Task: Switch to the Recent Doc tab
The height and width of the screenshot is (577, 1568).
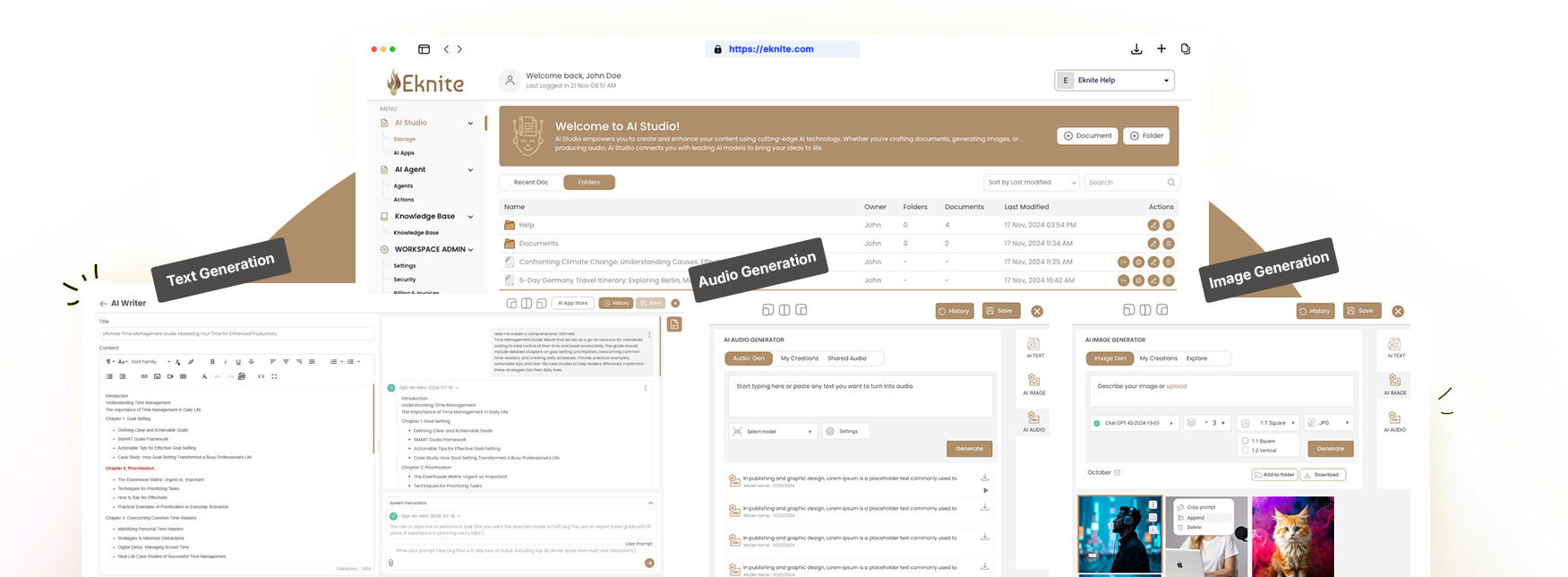Action: (x=531, y=183)
